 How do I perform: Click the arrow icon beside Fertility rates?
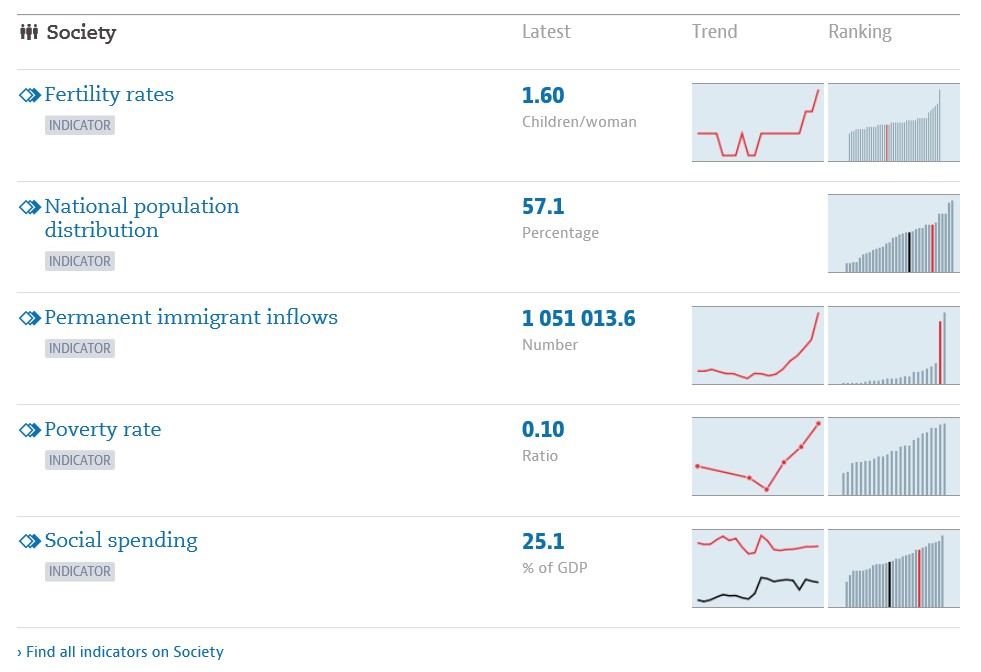pos(30,95)
